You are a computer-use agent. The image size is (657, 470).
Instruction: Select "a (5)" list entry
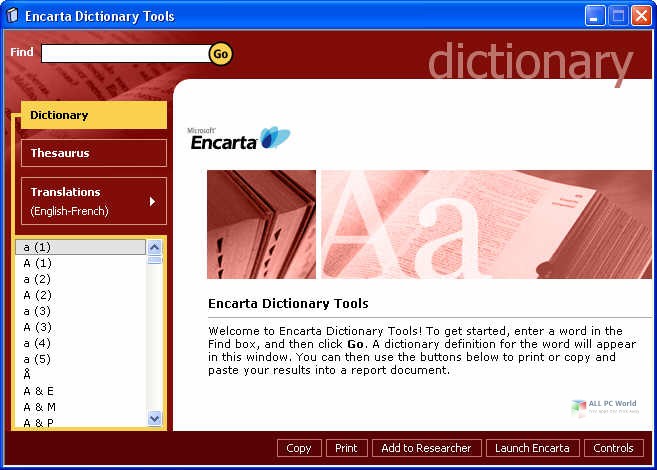click(80, 359)
